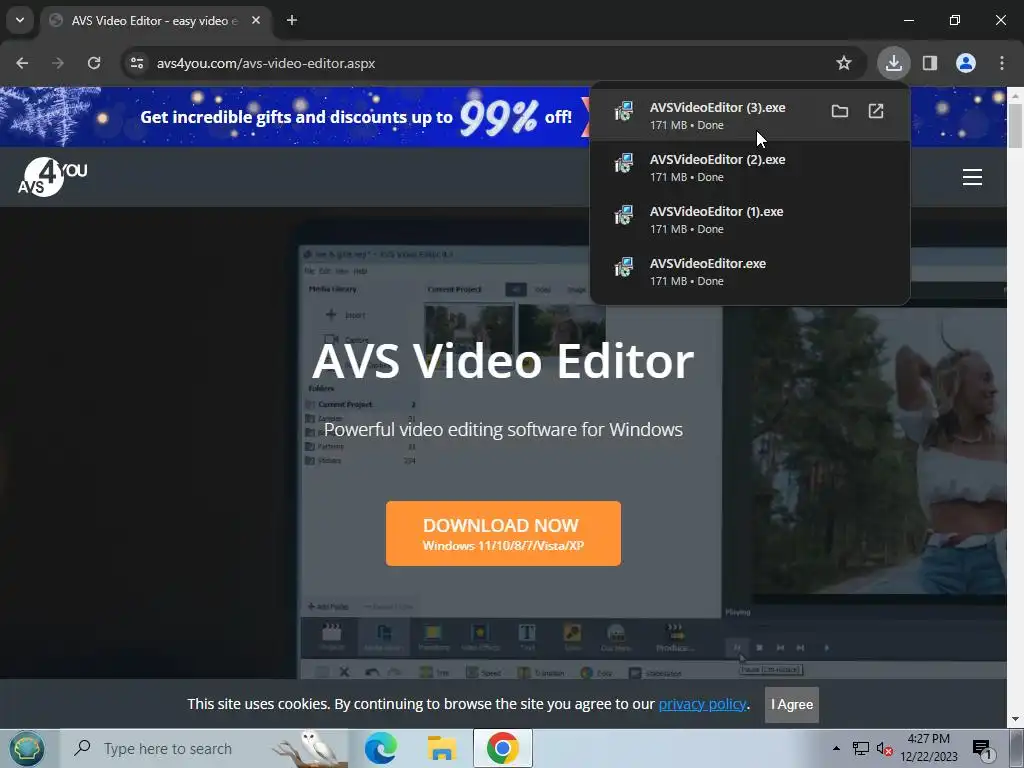Open site information icon in address bar

click(137, 63)
